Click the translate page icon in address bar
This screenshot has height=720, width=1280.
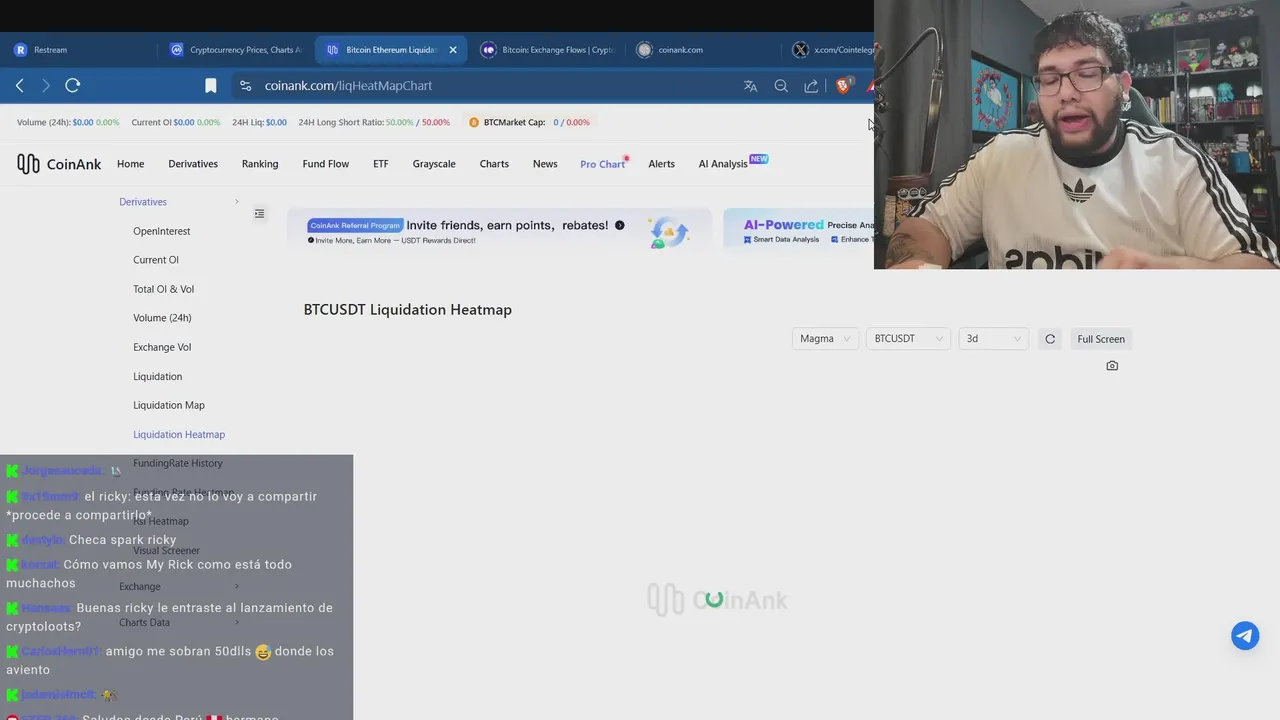pyautogui.click(x=751, y=86)
